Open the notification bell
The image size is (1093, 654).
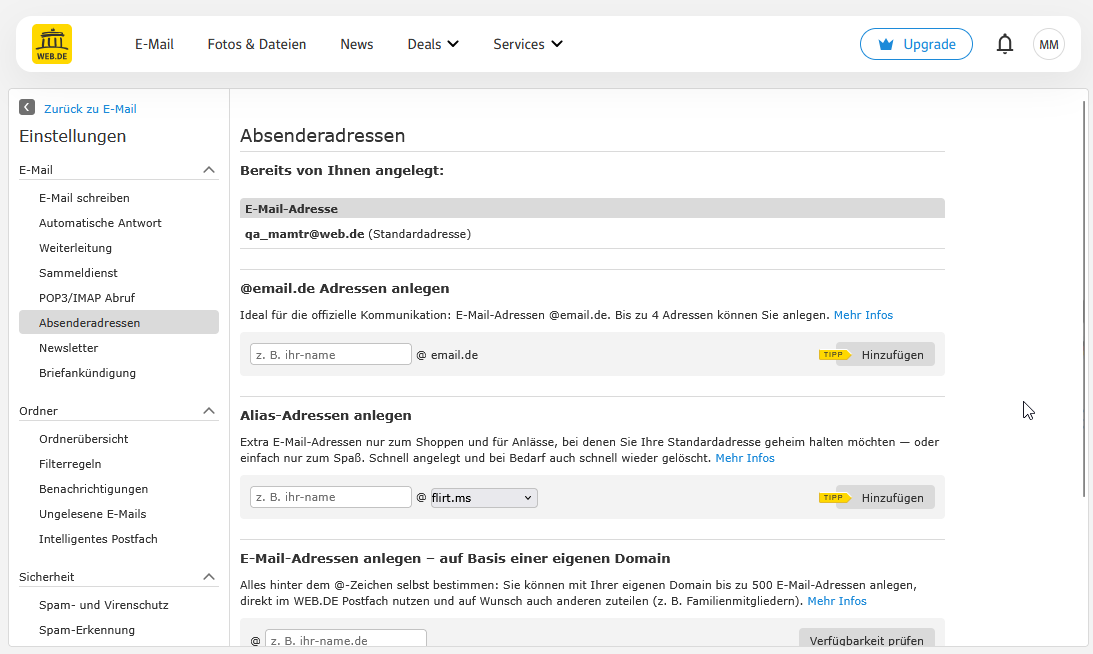pos(1004,43)
